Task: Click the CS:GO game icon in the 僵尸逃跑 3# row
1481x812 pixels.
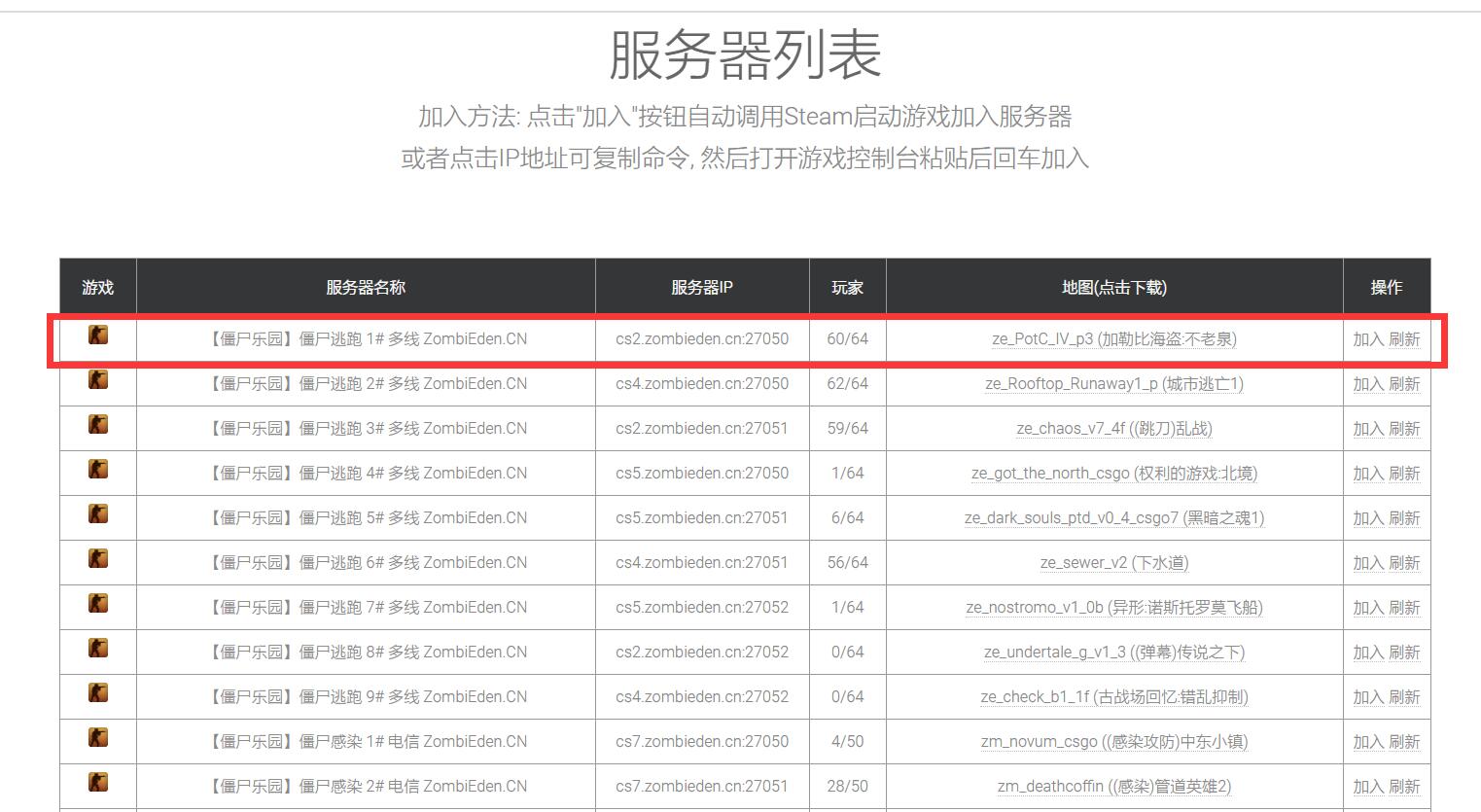Action: (98, 425)
